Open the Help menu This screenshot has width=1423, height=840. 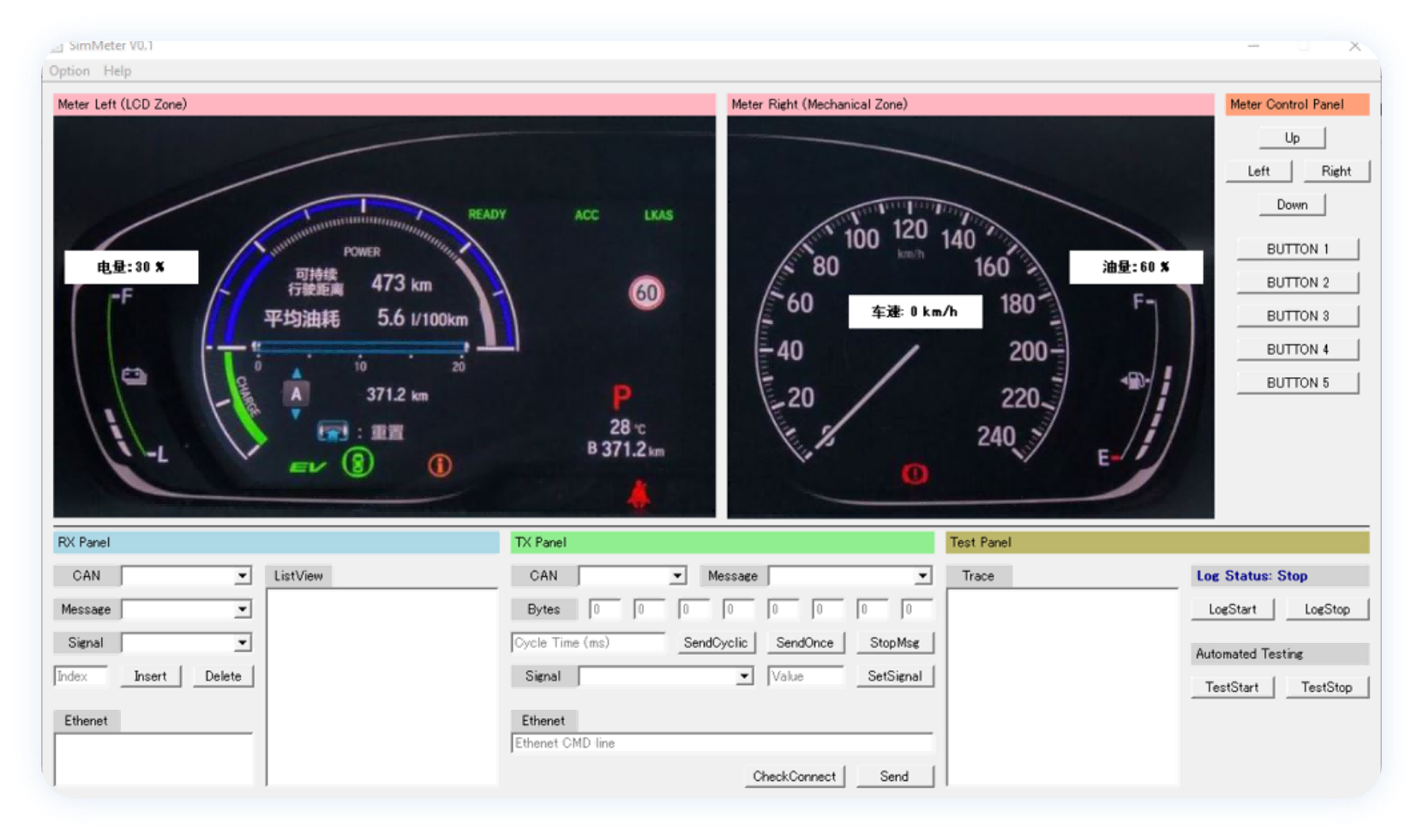[x=117, y=71]
